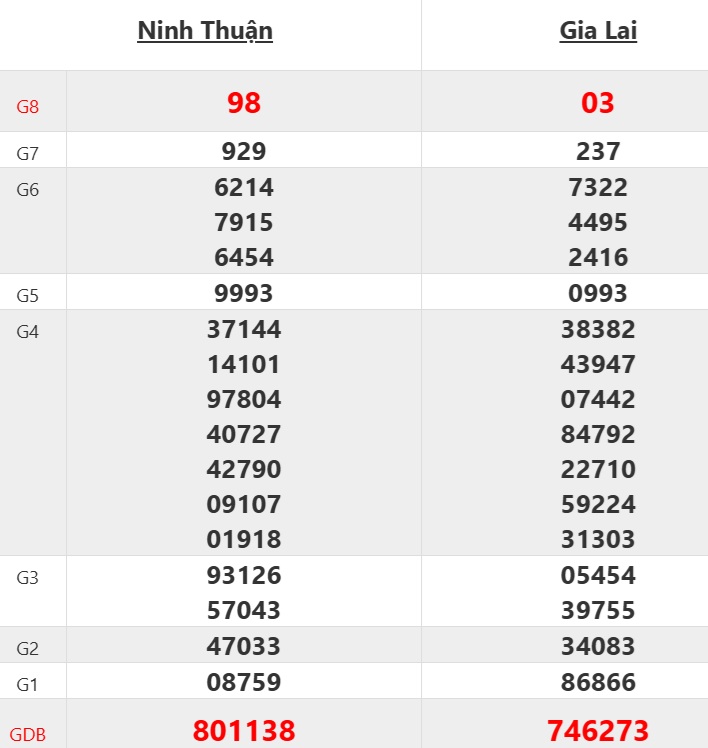The width and height of the screenshot is (708, 748).
Task: Click the GDB special prize label
Action: pos(28,734)
